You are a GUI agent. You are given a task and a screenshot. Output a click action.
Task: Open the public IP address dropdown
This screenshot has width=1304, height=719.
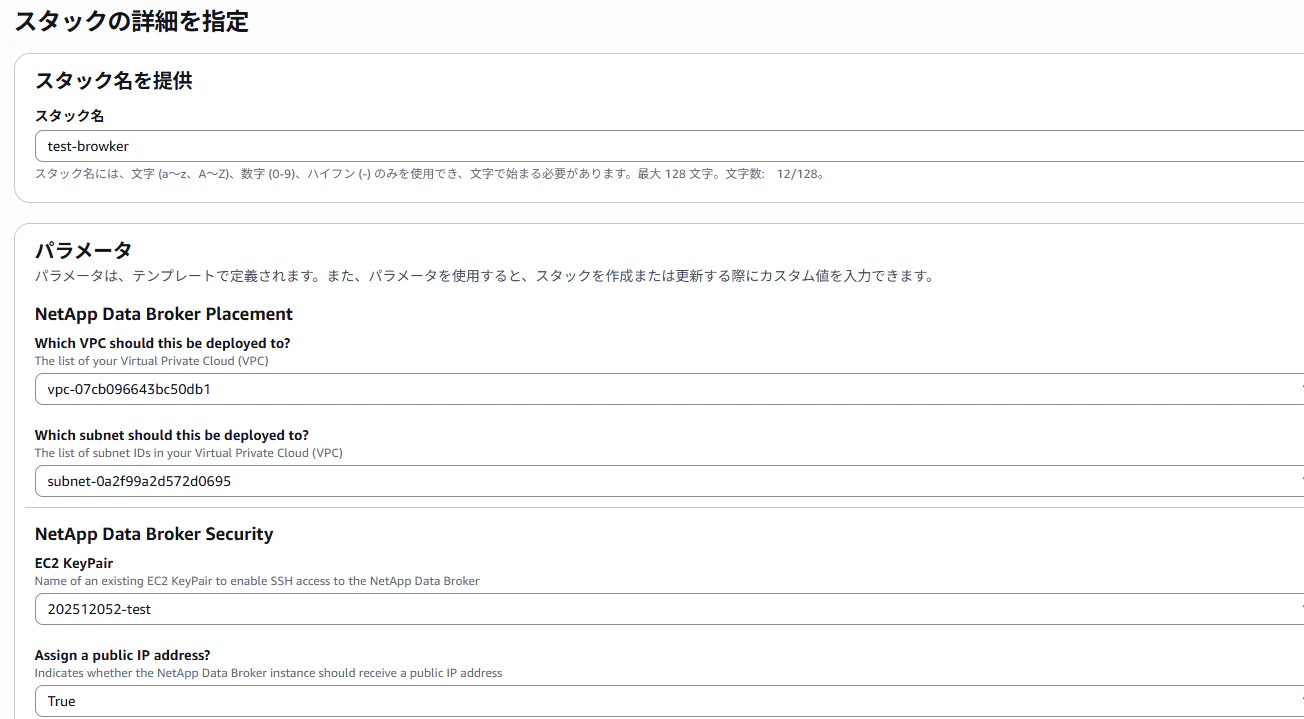point(669,701)
